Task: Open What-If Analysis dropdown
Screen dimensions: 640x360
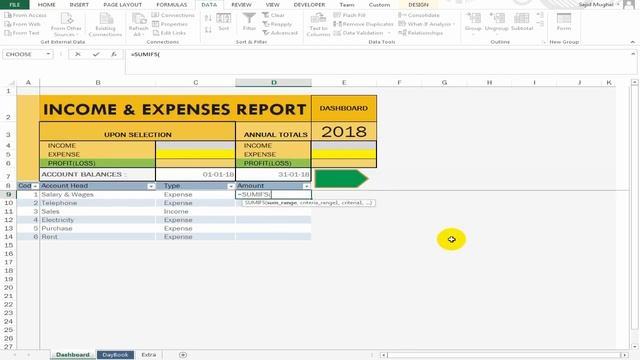Action: click(x=427, y=24)
